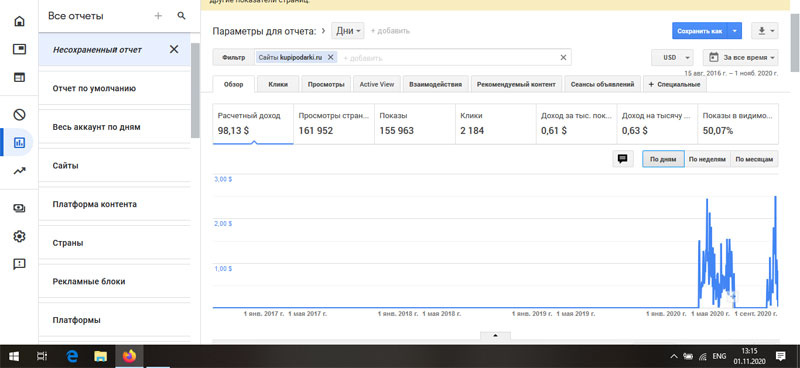Click the Фильтр button
Image resolution: width=800 pixels, height=368 pixels.
click(x=233, y=58)
